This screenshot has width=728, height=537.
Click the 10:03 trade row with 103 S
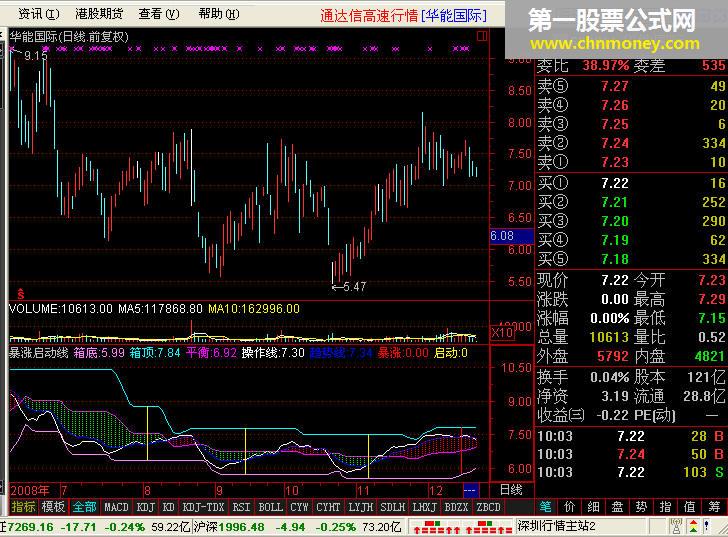click(x=630, y=472)
